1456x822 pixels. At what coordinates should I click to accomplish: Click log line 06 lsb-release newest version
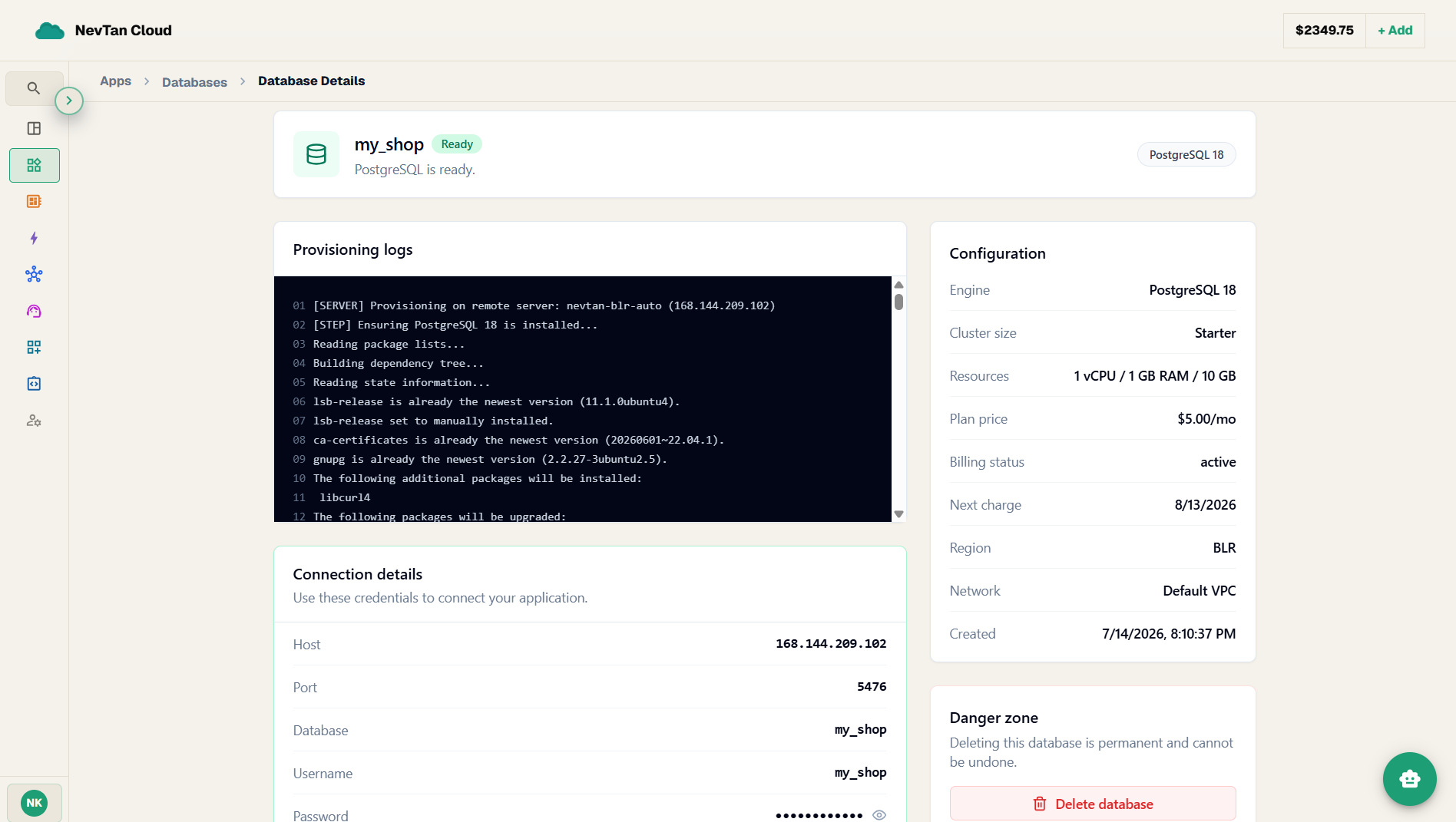pos(496,401)
